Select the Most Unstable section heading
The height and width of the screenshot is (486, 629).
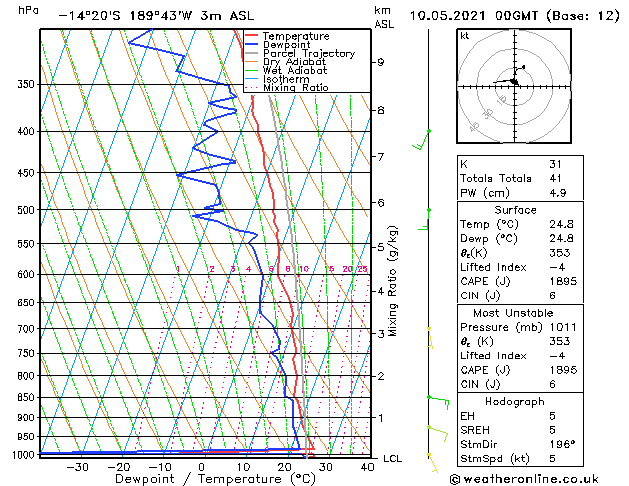click(515, 313)
